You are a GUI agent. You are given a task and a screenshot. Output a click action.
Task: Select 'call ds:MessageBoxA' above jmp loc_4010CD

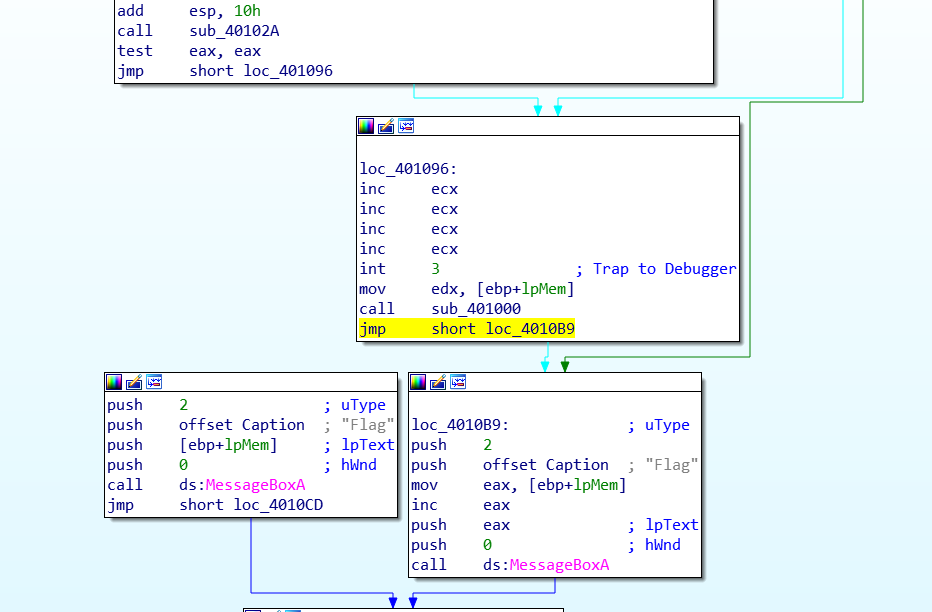(206, 485)
